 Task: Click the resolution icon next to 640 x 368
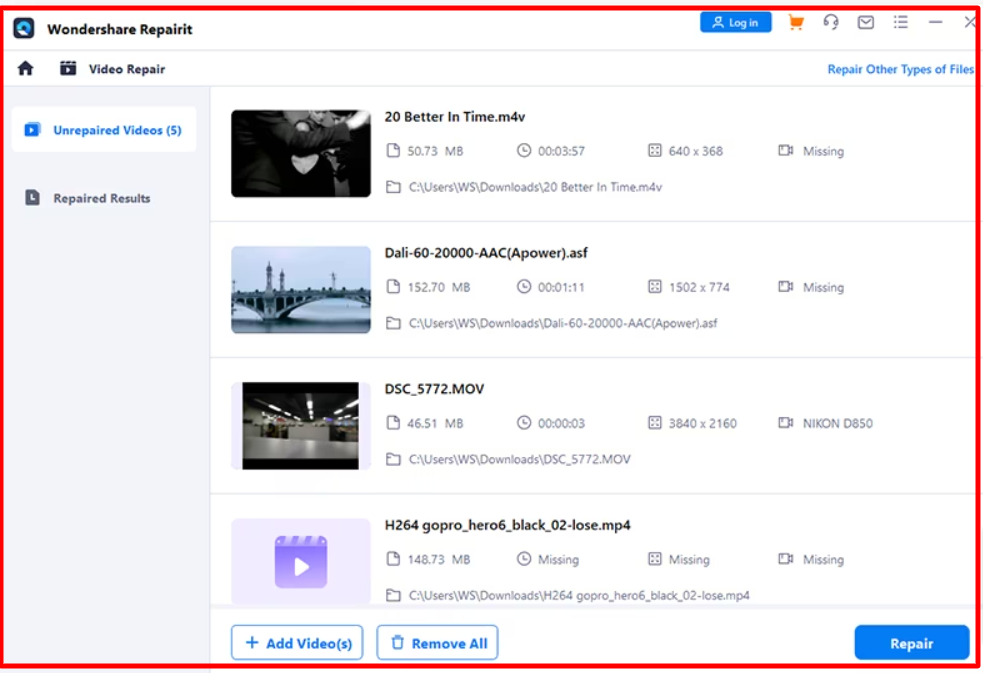point(654,150)
